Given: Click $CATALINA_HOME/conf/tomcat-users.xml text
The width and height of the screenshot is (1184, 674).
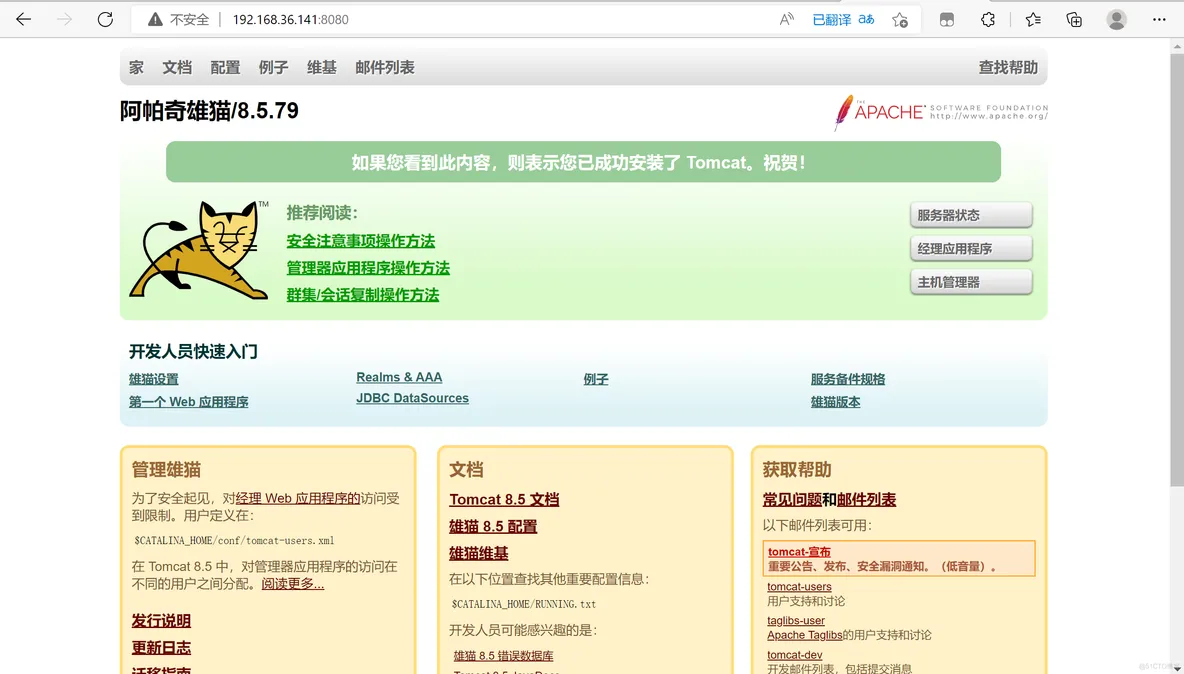Looking at the screenshot, I should coord(234,540).
